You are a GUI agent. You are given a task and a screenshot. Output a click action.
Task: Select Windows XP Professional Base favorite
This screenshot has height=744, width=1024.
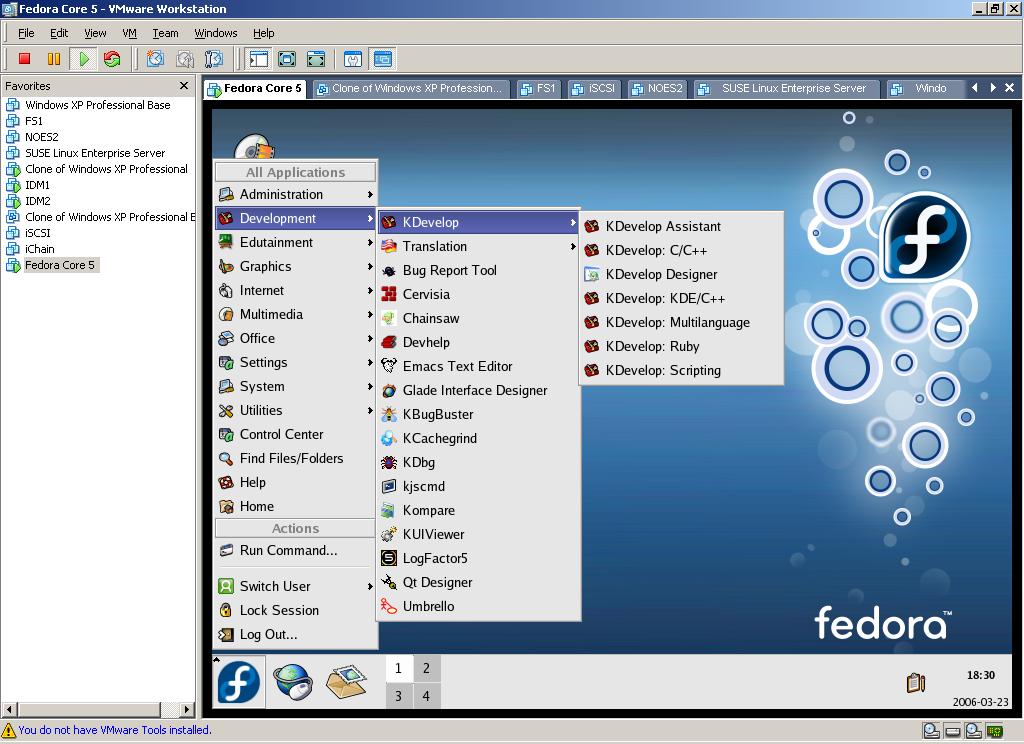click(97, 105)
